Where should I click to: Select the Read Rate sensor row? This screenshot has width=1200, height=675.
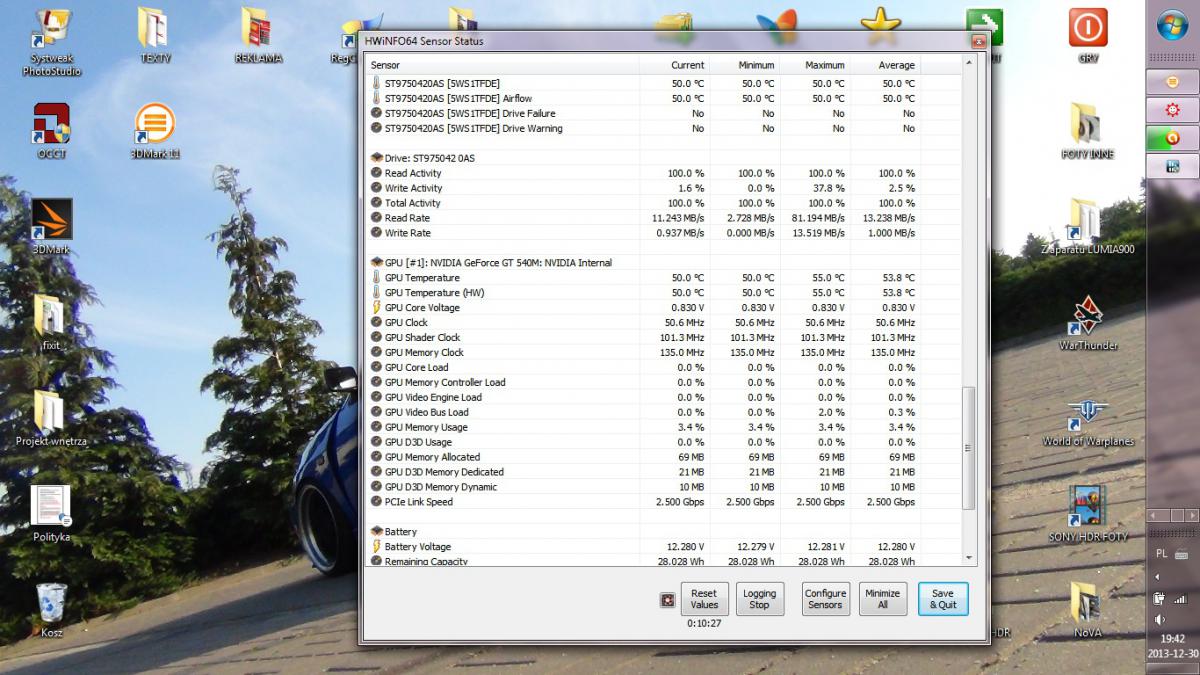click(665, 218)
